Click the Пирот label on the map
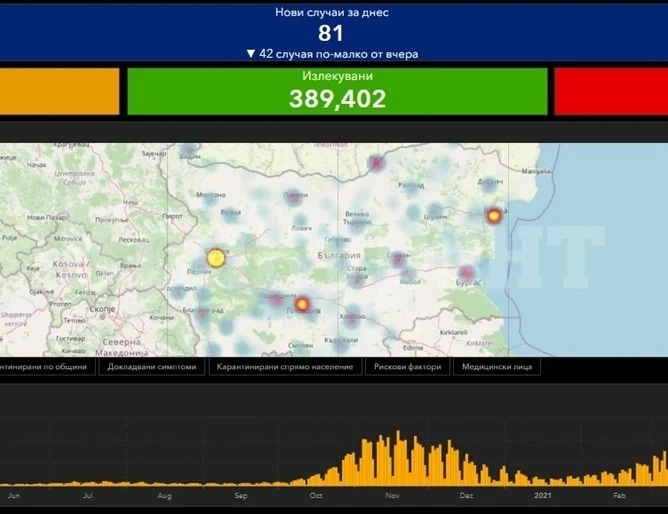This screenshot has width=668, height=514. (172, 216)
